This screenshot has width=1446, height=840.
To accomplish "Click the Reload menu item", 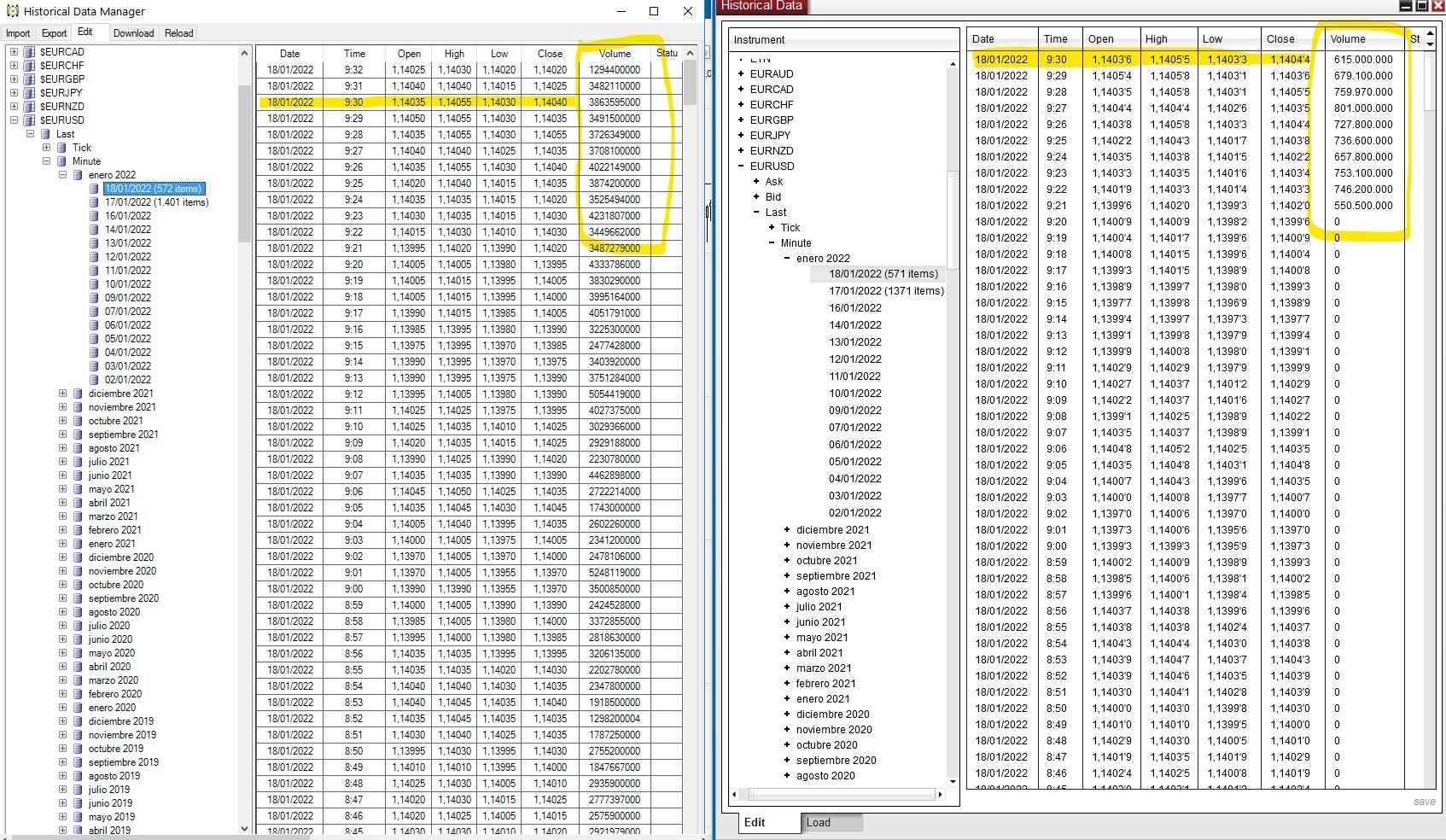I will [179, 33].
